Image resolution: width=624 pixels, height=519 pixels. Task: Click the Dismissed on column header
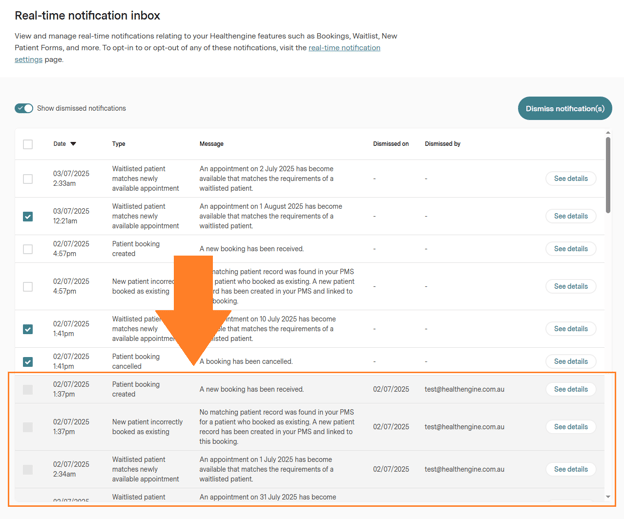point(390,144)
